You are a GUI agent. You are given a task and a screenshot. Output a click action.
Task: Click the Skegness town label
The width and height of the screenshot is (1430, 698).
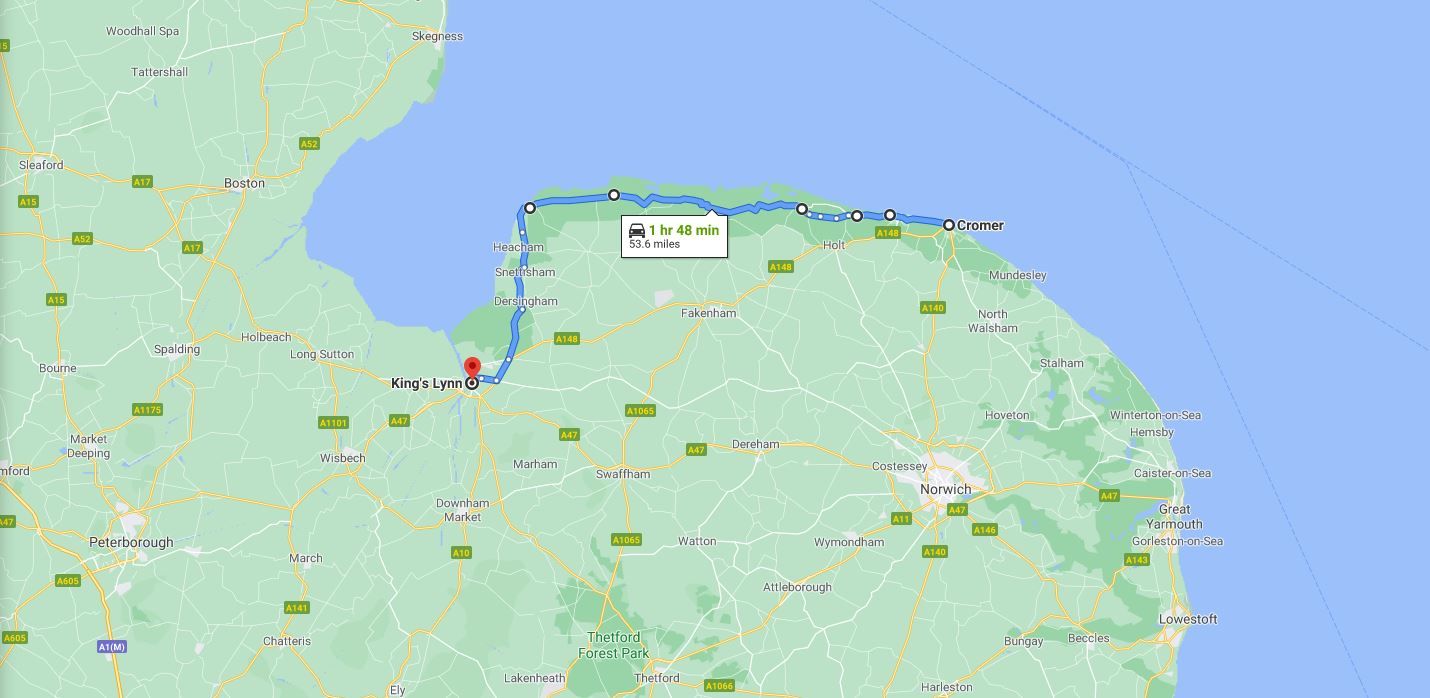tap(437, 36)
